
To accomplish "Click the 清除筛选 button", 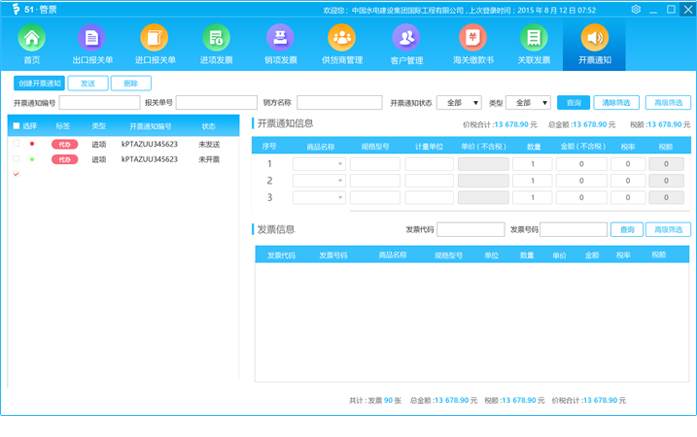I will click(x=616, y=102).
